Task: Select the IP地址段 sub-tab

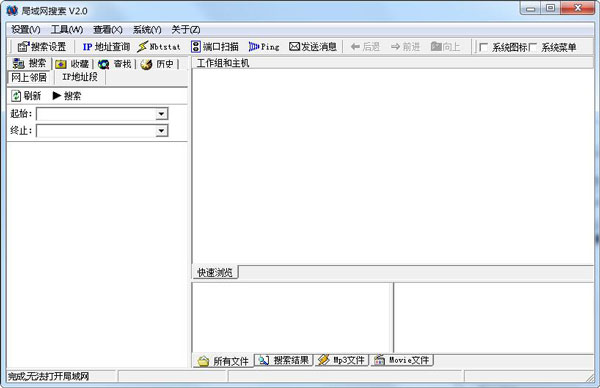Action: pos(80,77)
